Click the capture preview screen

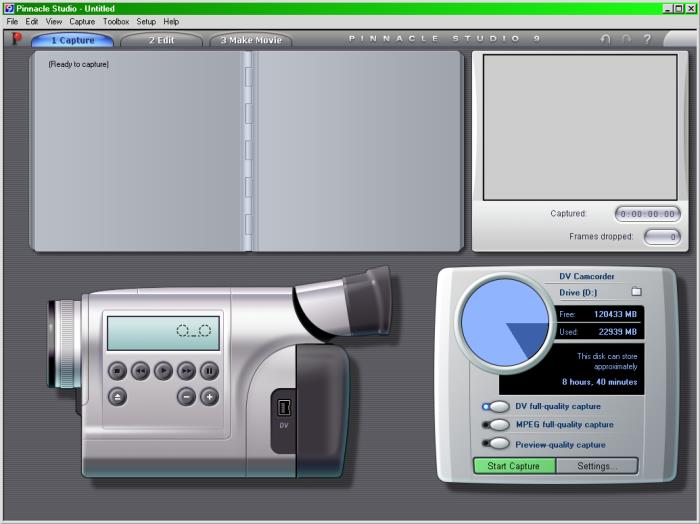[x=580, y=128]
